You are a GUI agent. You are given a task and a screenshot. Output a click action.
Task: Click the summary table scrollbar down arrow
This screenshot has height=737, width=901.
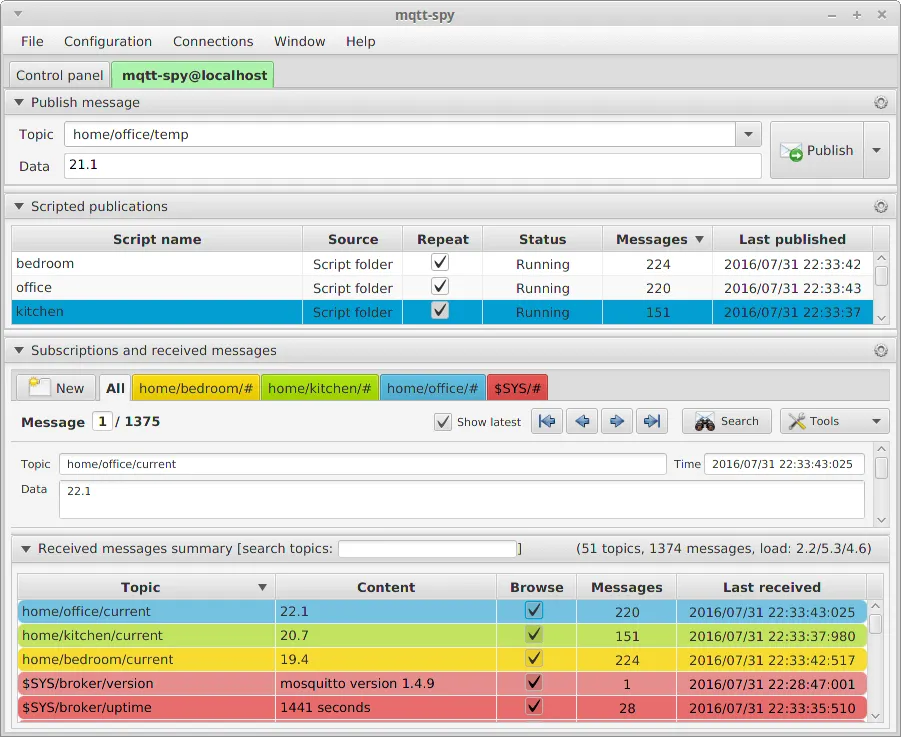click(x=876, y=716)
